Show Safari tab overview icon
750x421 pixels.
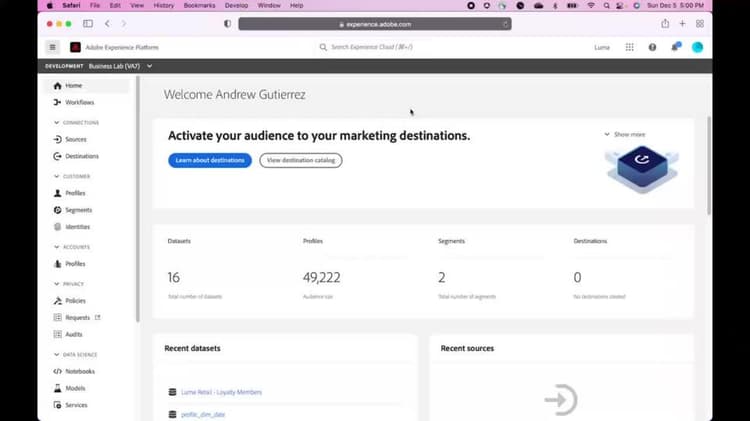[700, 23]
